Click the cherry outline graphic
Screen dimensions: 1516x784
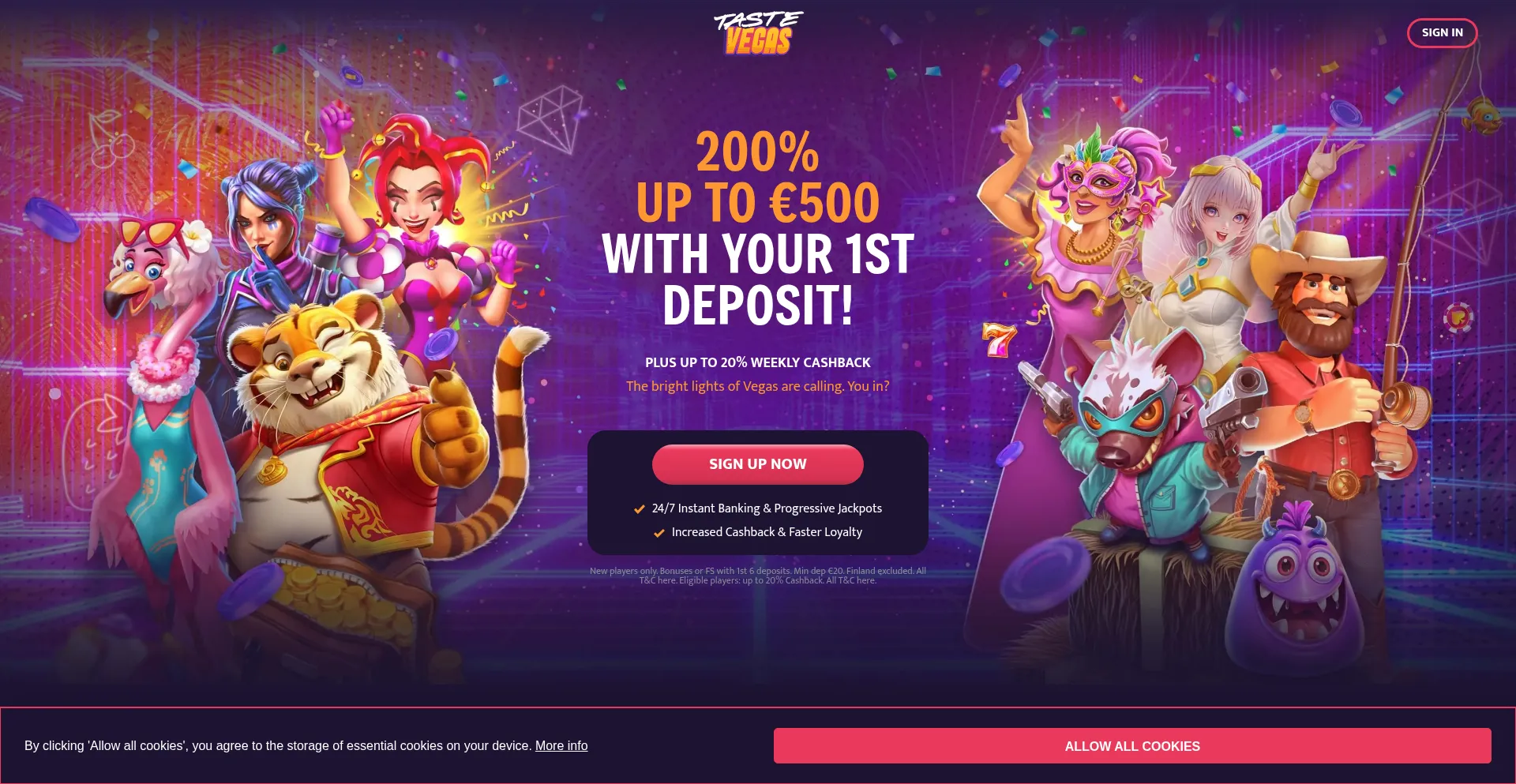(x=111, y=140)
